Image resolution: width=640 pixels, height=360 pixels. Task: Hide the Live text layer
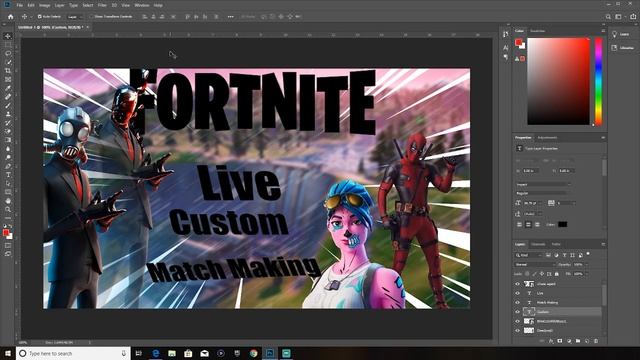[x=518, y=293]
